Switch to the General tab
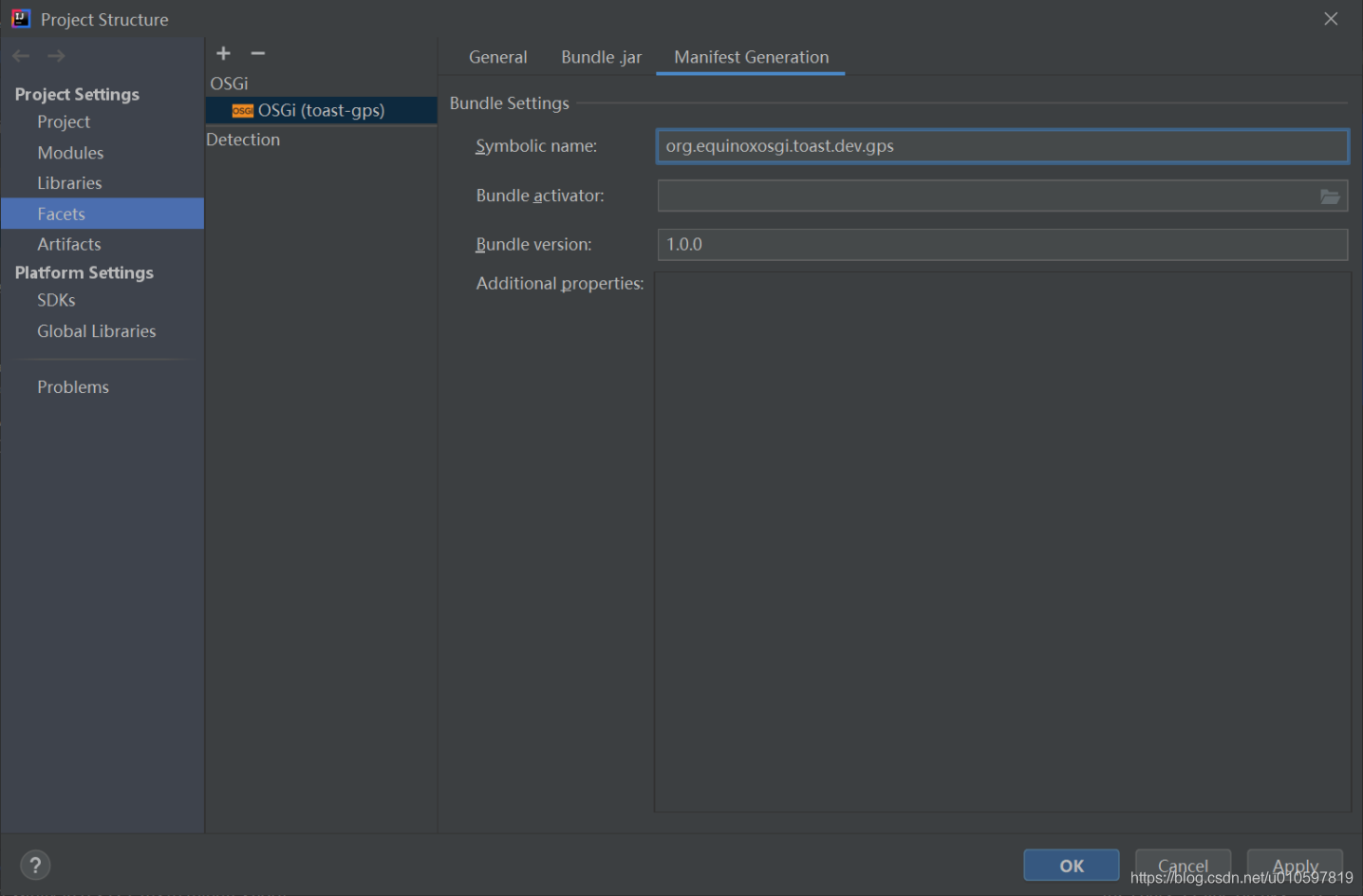 point(498,57)
